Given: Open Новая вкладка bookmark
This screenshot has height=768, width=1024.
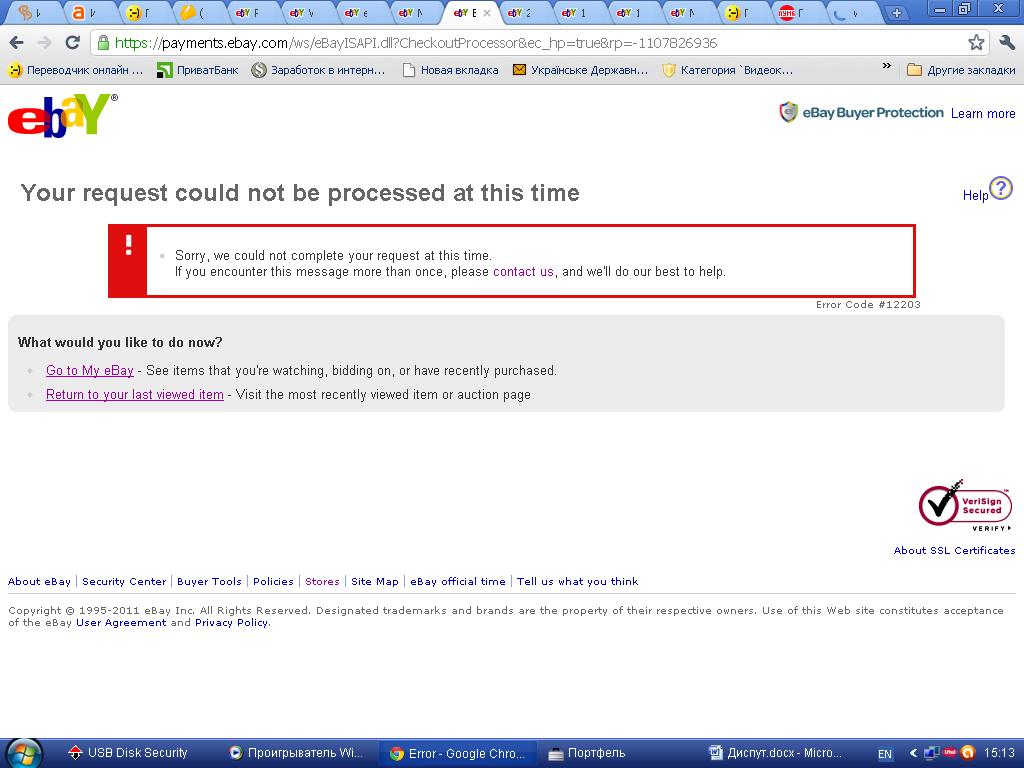Looking at the screenshot, I should (x=450, y=70).
